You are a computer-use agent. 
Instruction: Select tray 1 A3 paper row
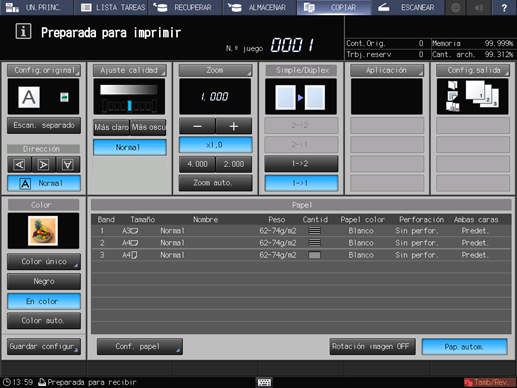[301, 231]
